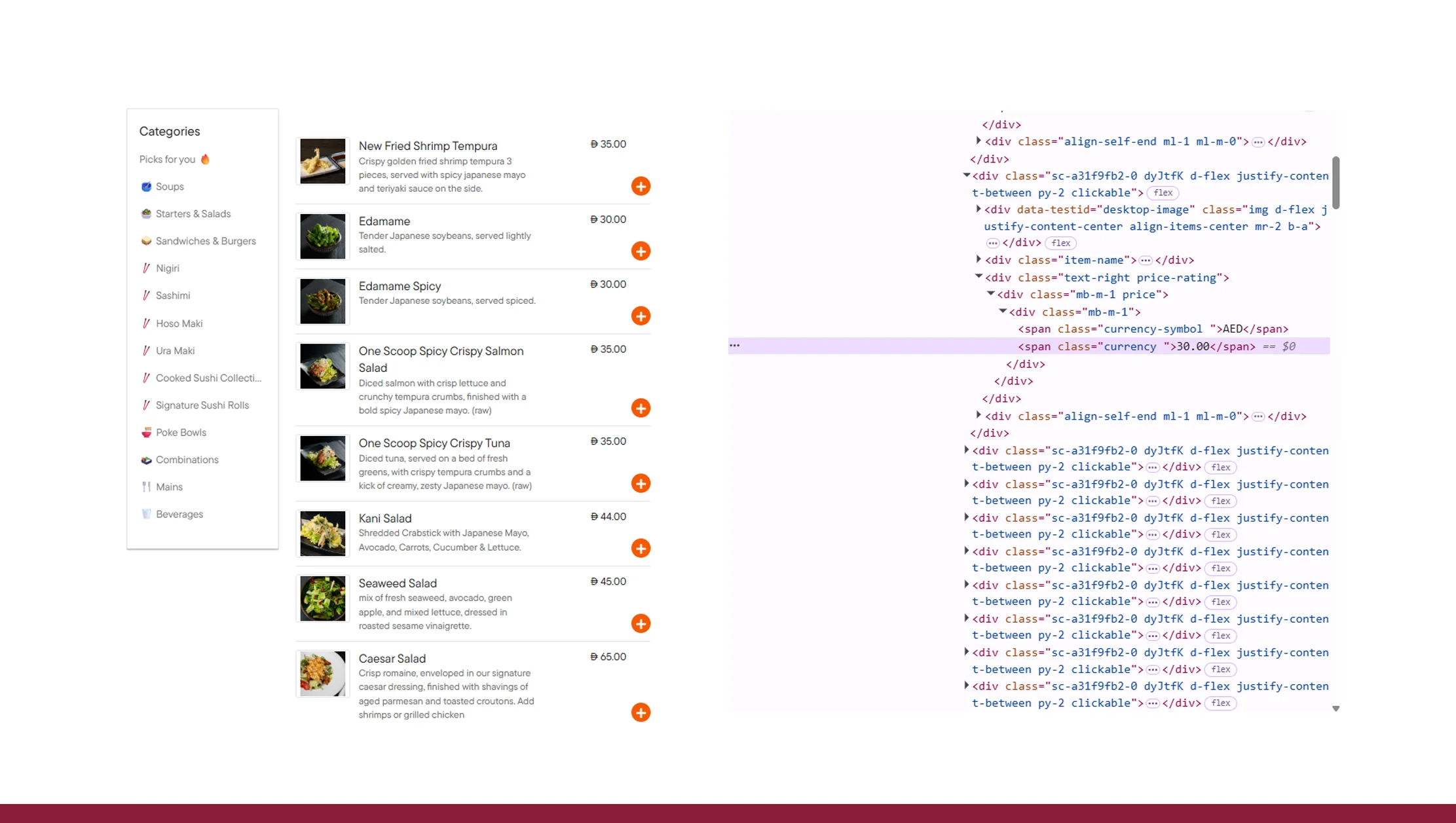Expand the item-name div node
1456x823 pixels.
(x=979, y=260)
